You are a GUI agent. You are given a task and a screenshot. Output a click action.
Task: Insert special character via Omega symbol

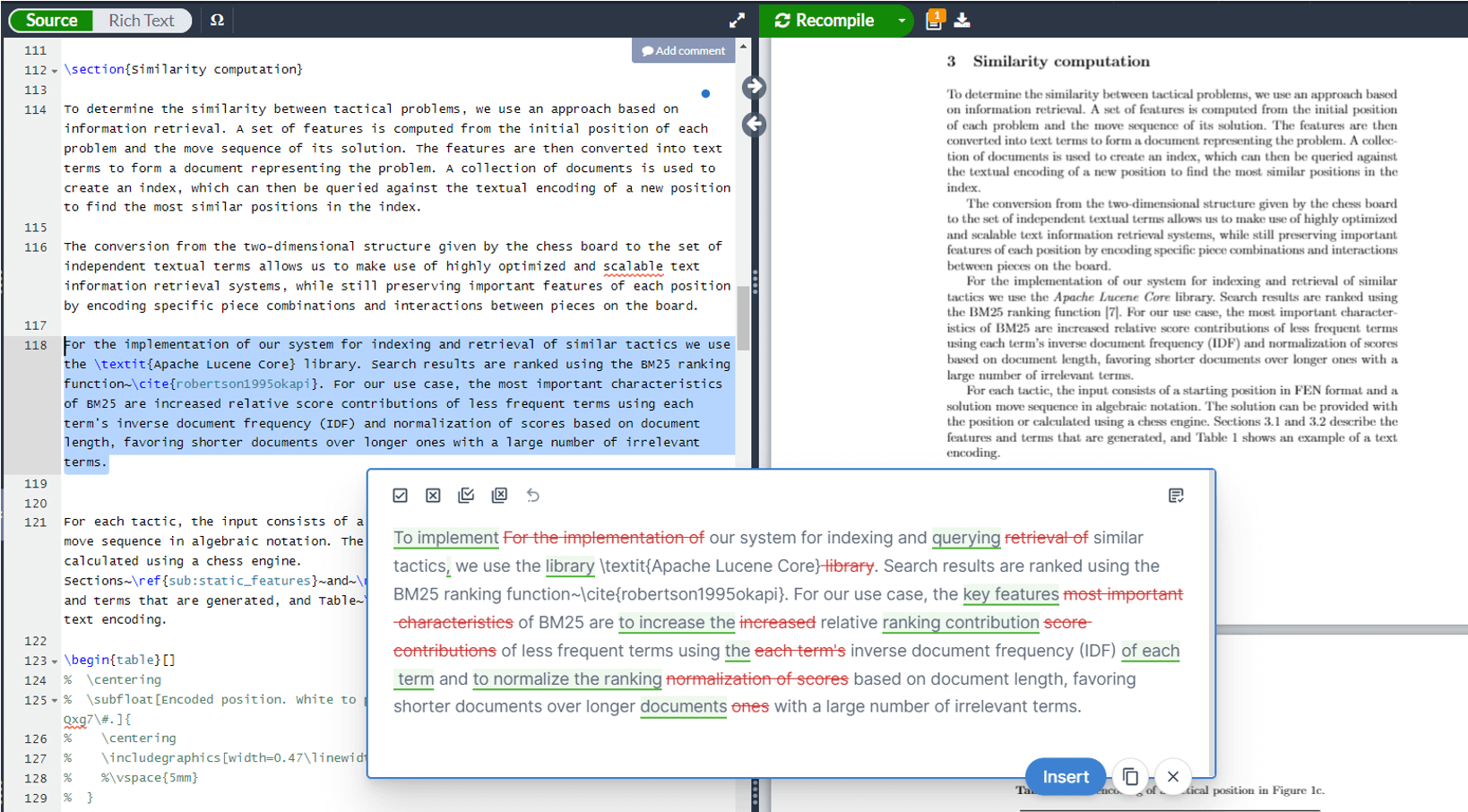[x=217, y=20]
